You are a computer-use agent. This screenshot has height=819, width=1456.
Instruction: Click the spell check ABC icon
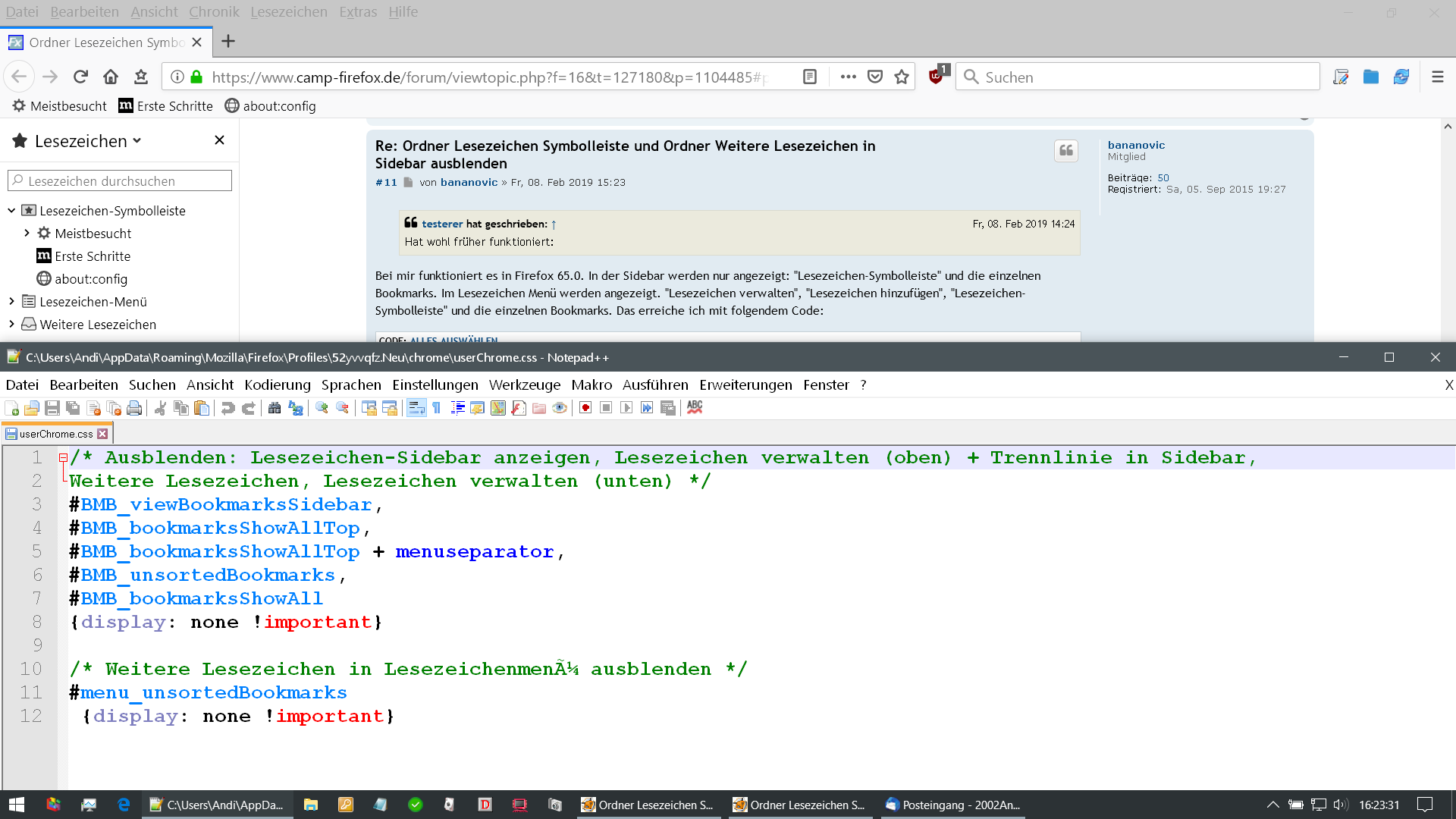695,408
